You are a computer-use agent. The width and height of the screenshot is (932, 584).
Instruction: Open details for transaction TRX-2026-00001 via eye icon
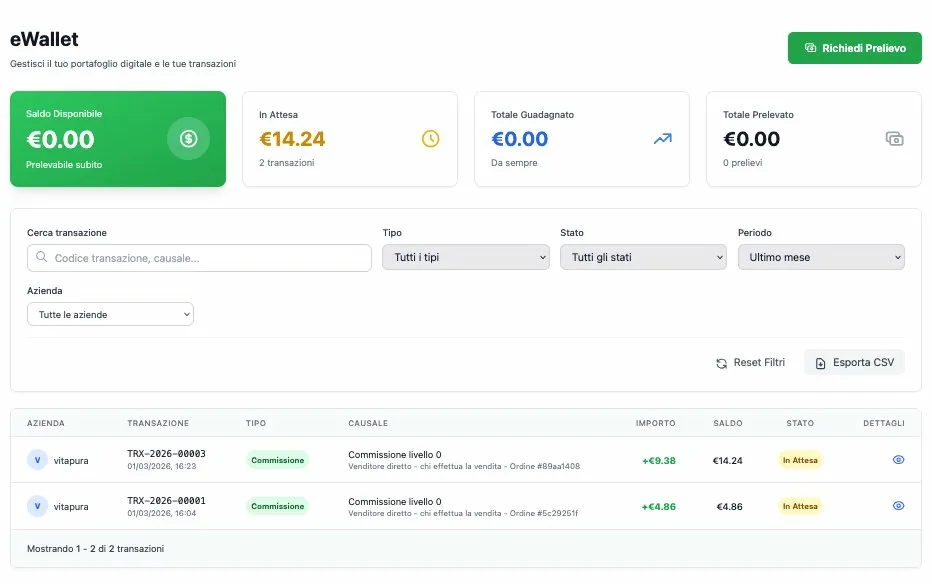pyautogui.click(x=897, y=506)
